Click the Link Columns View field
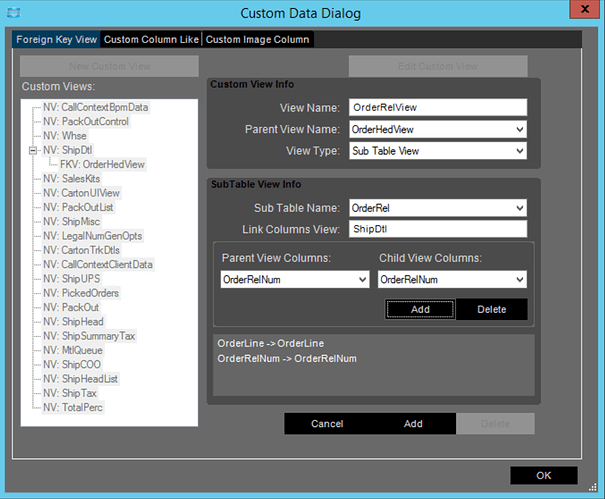 pyautogui.click(x=438, y=229)
